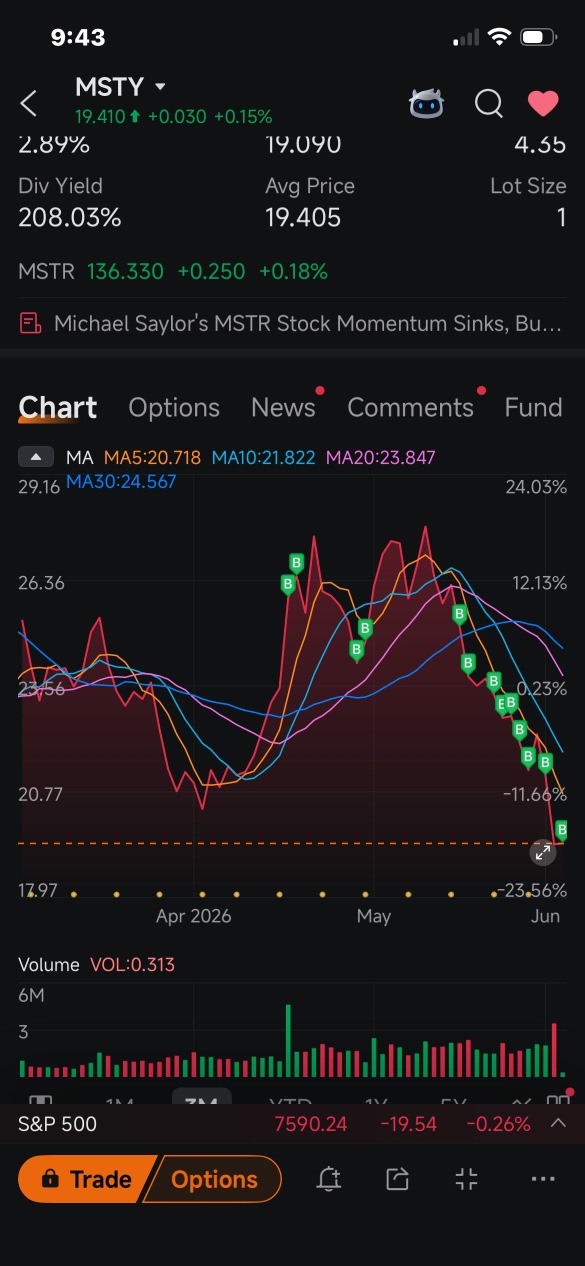Collapse the MA indicator legend arrow
Image resolution: width=585 pixels, height=1266 pixels.
(x=36, y=458)
